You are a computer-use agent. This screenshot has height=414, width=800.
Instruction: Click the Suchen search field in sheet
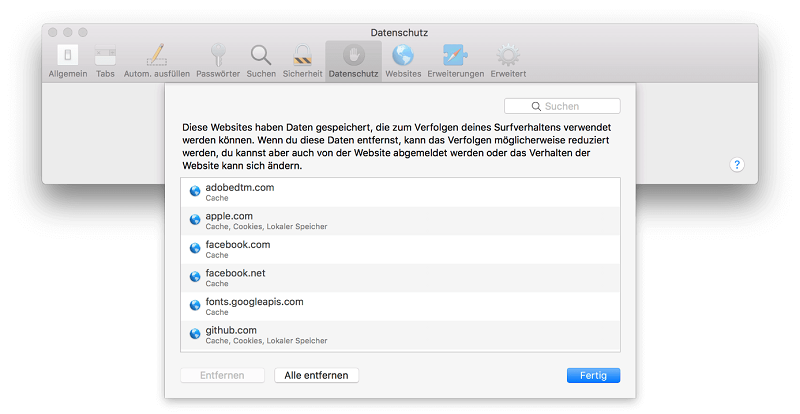[x=562, y=106]
